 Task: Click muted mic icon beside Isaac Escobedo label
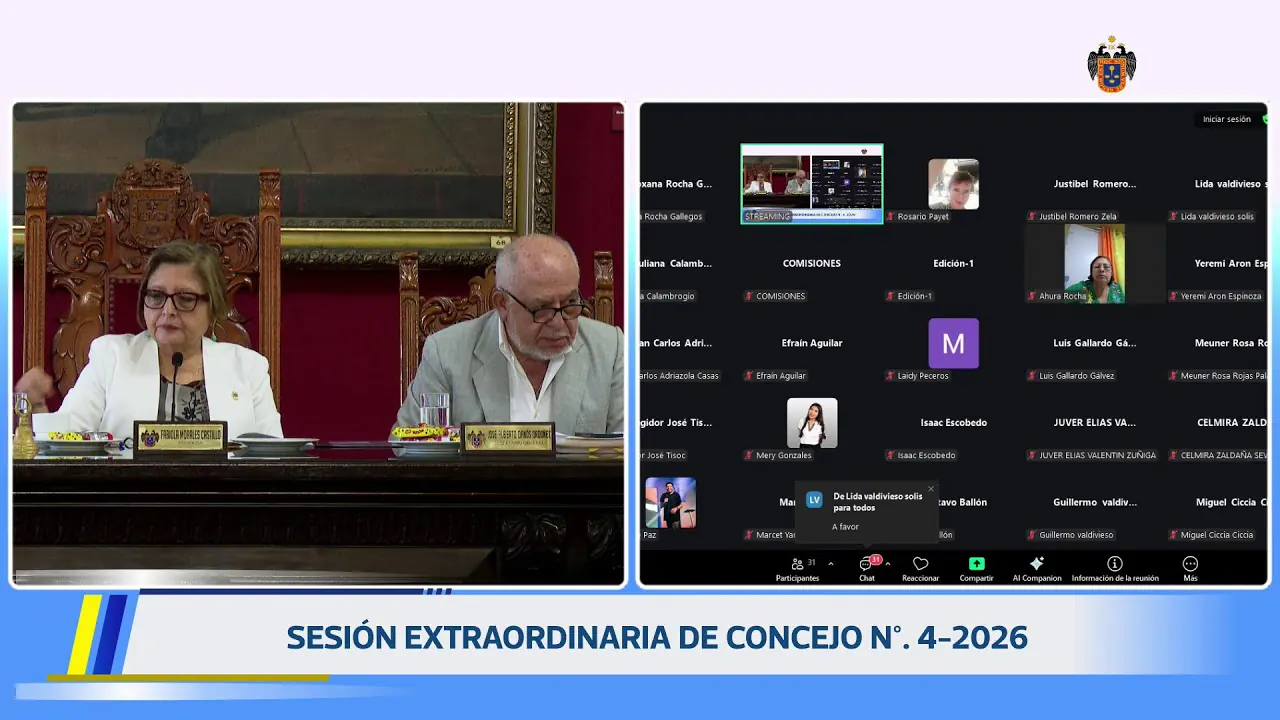(x=890, y=455)
